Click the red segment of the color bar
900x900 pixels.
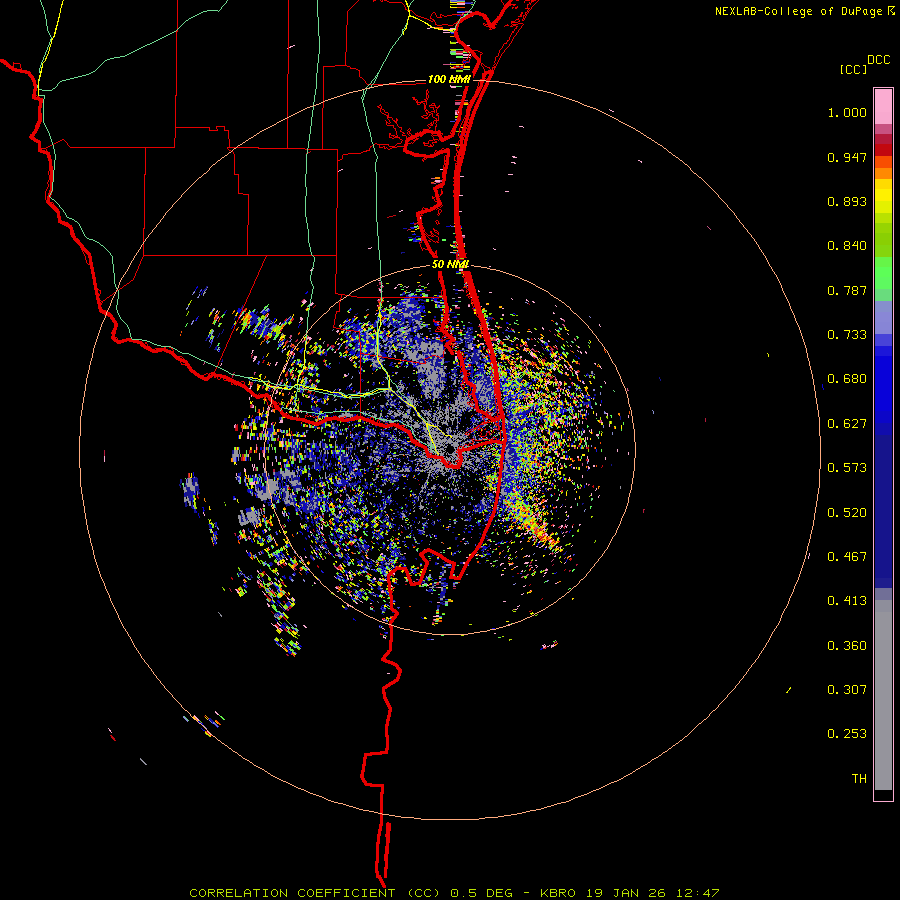coord(883,150)
